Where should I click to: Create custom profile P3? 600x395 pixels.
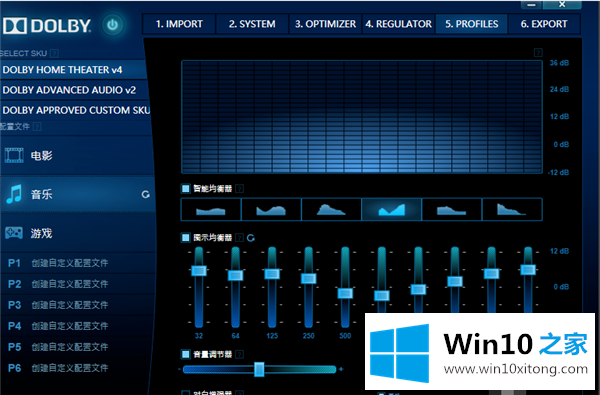click(x=77, y=305)
